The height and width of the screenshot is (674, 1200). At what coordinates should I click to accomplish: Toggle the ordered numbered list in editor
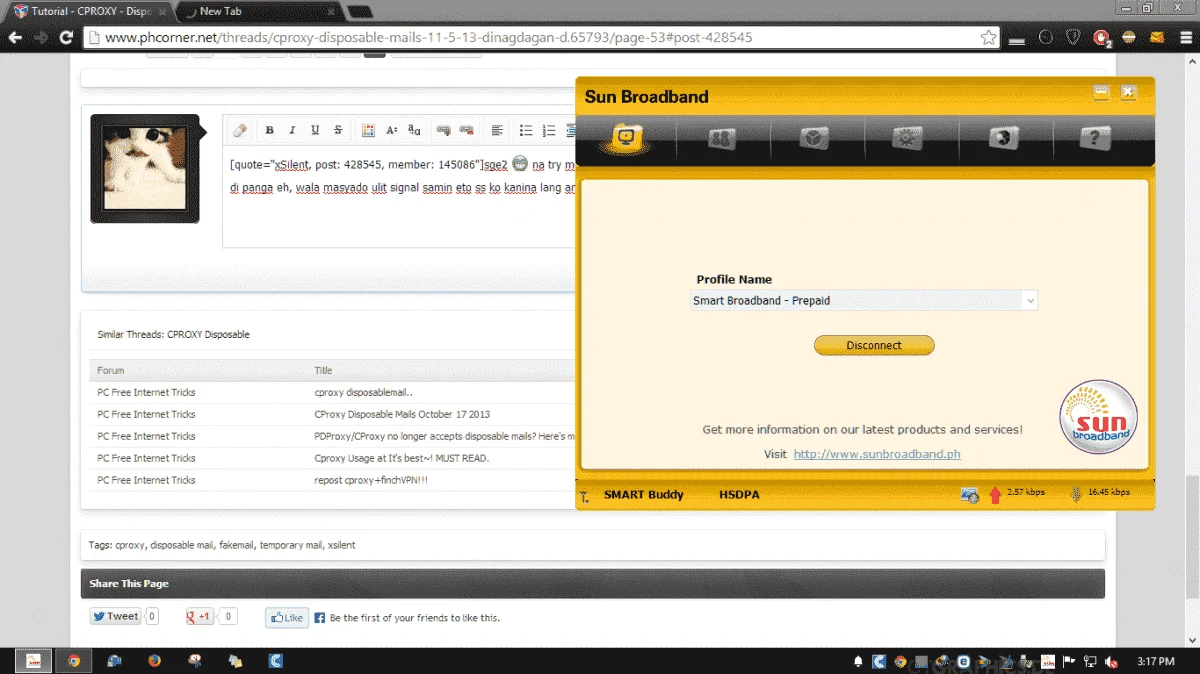(x=549, y=130)
